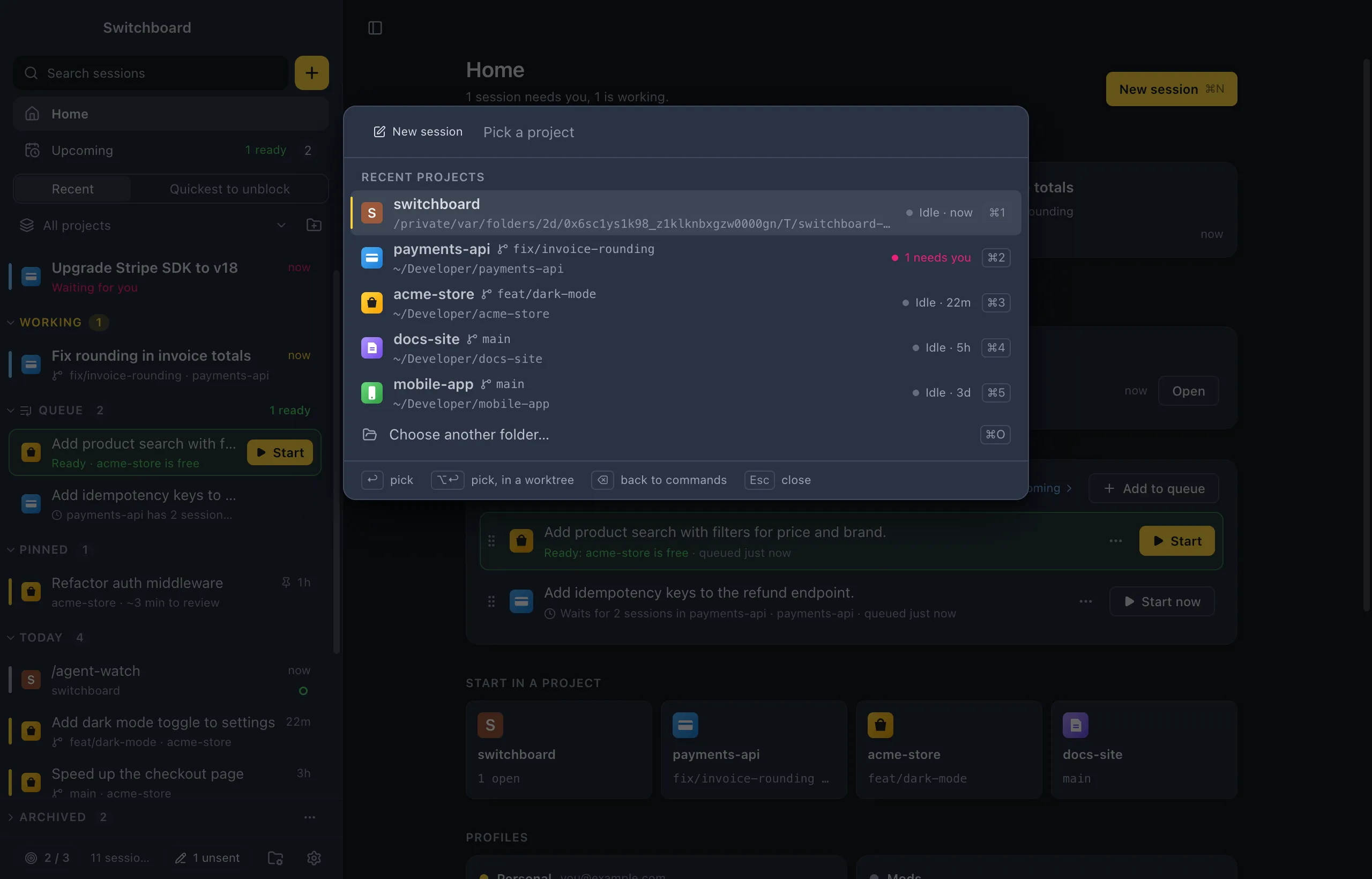Collapse the PINNED section

(11, 549)
